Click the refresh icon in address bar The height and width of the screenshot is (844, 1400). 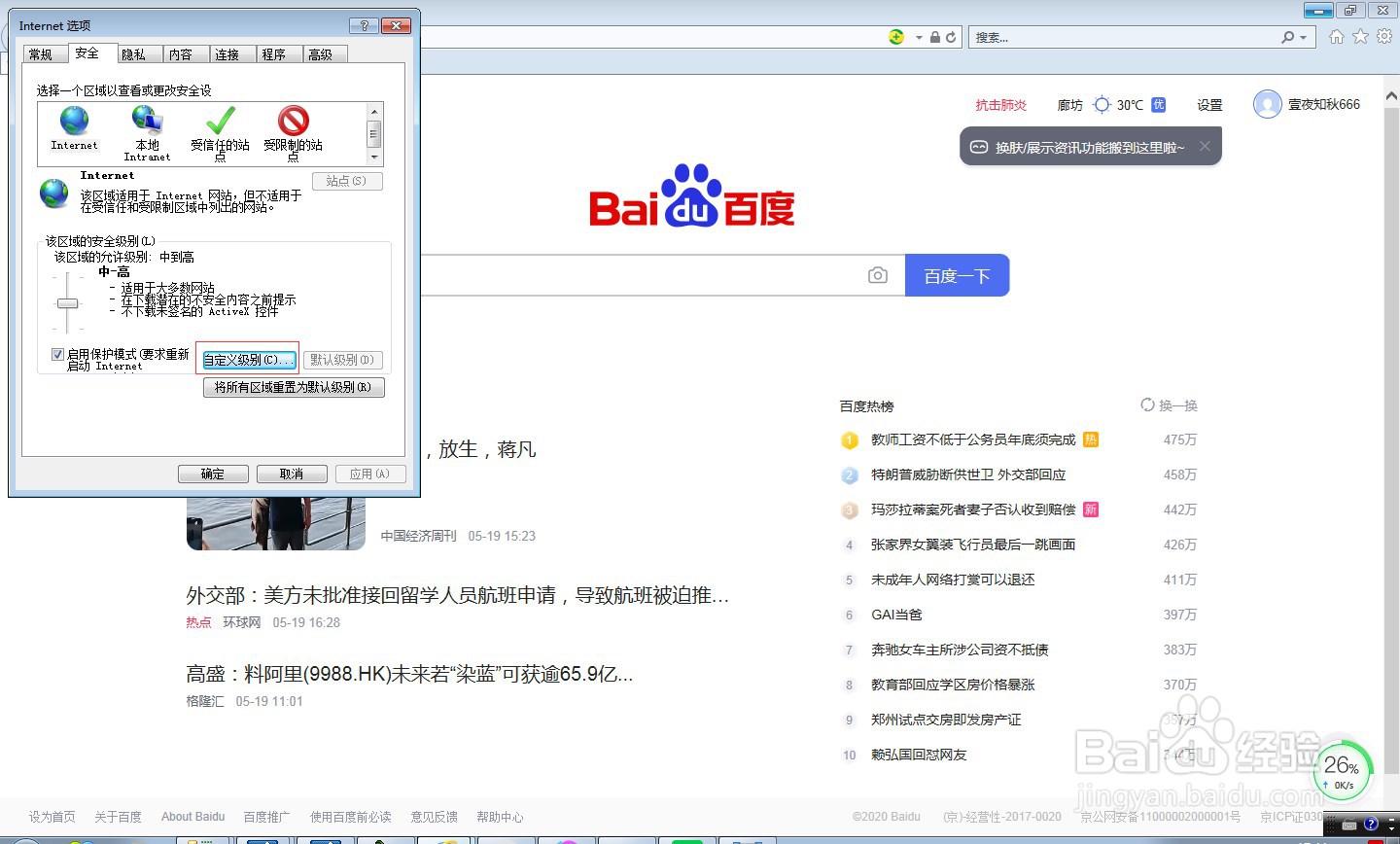(951, 37)
